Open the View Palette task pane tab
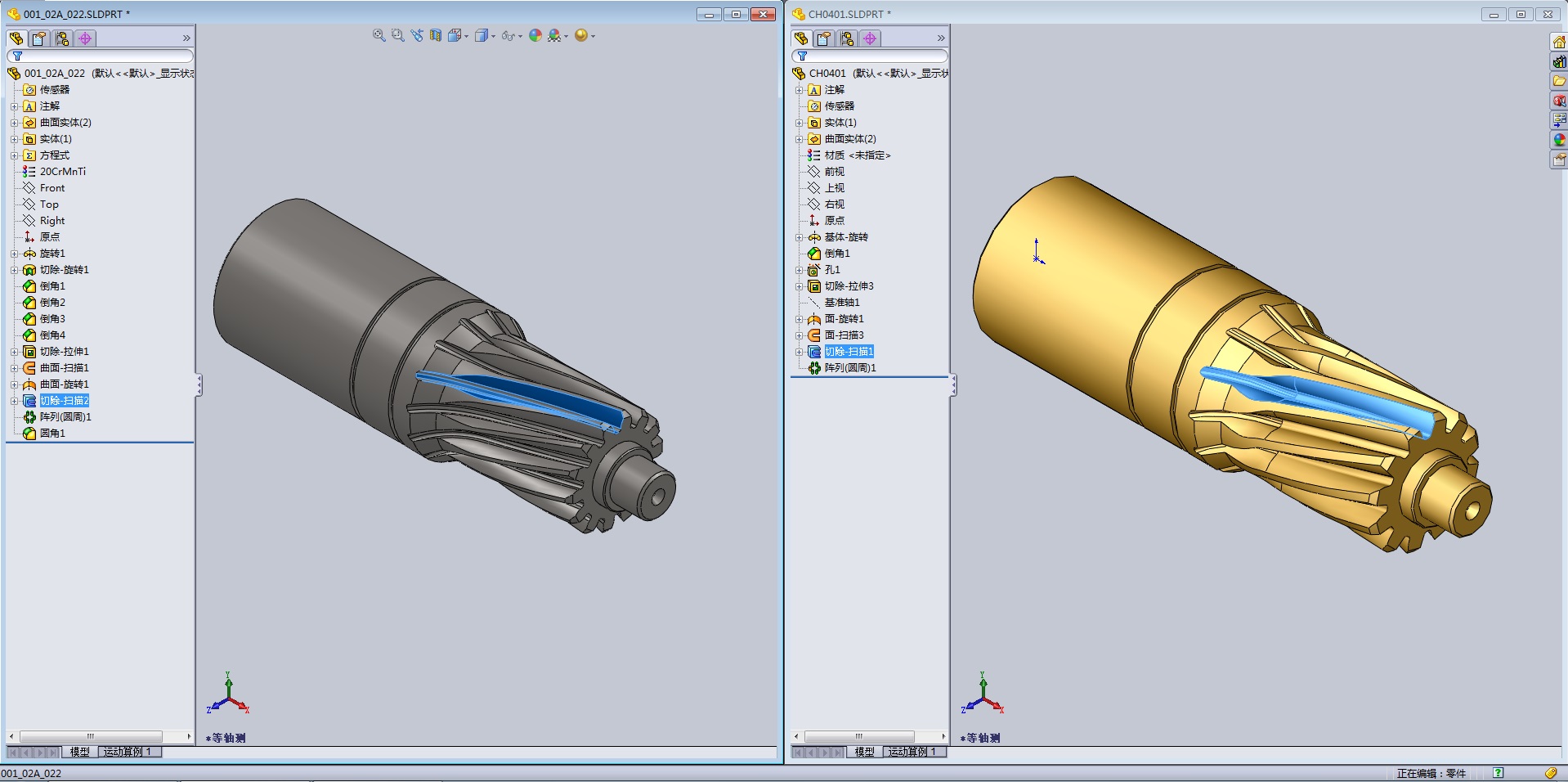This screenshot has height=782, width=1568. (x=1559, y=120)
